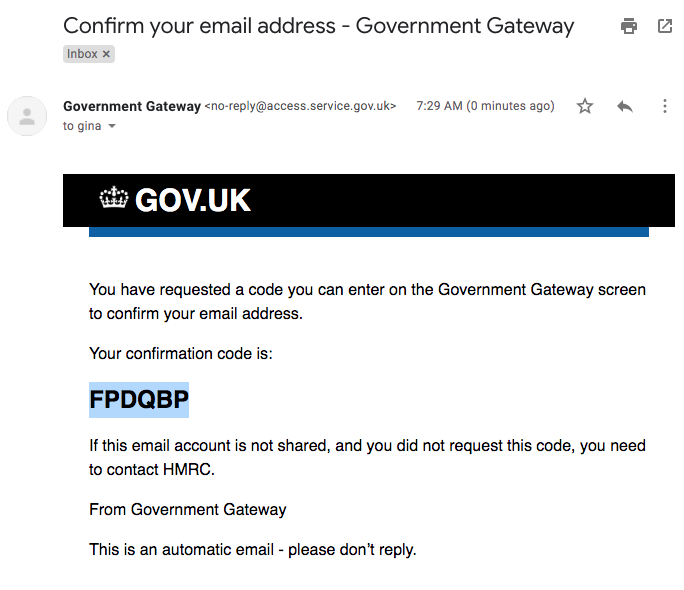This screenshot has width=684, height=590.
Task: Click the crown icon in the GOV.UK banner
Action: click(x=114, y=199)
